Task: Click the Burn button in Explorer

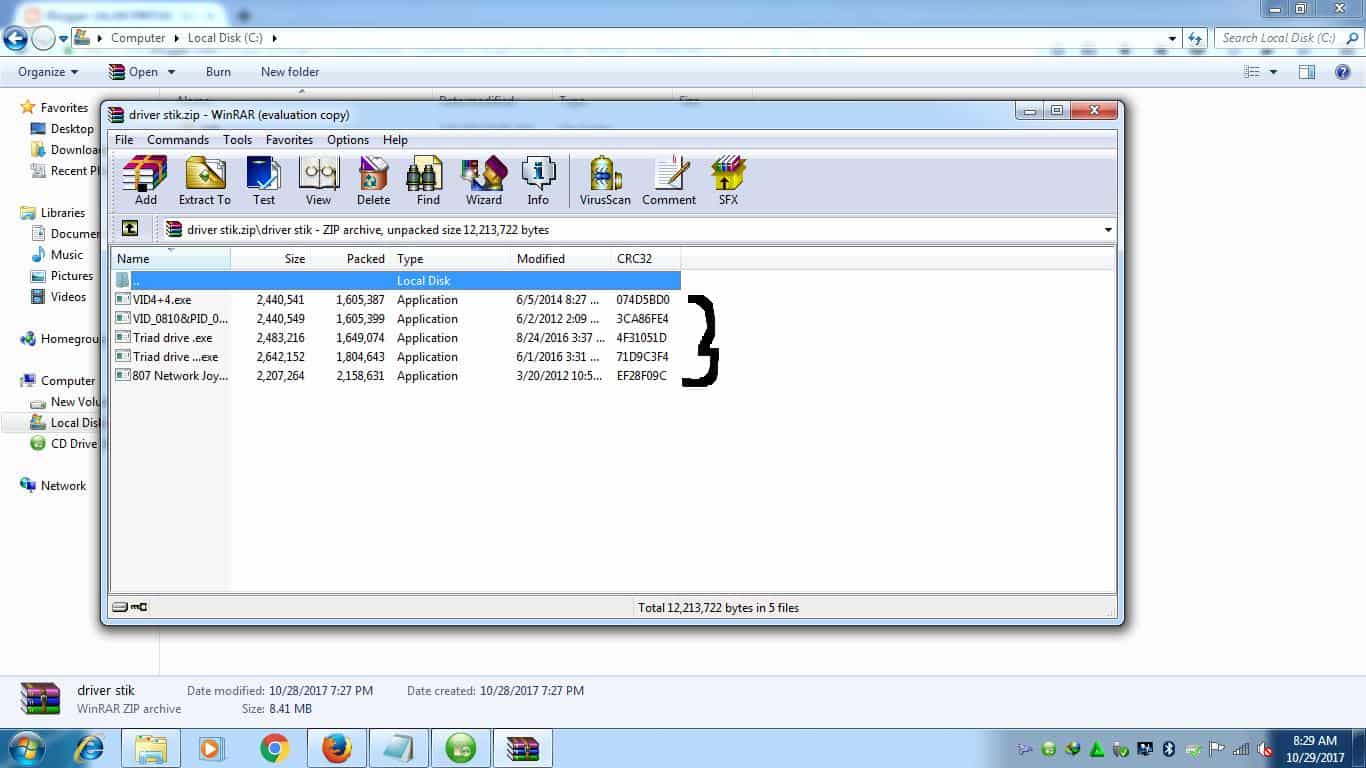Action: (218, 72)
